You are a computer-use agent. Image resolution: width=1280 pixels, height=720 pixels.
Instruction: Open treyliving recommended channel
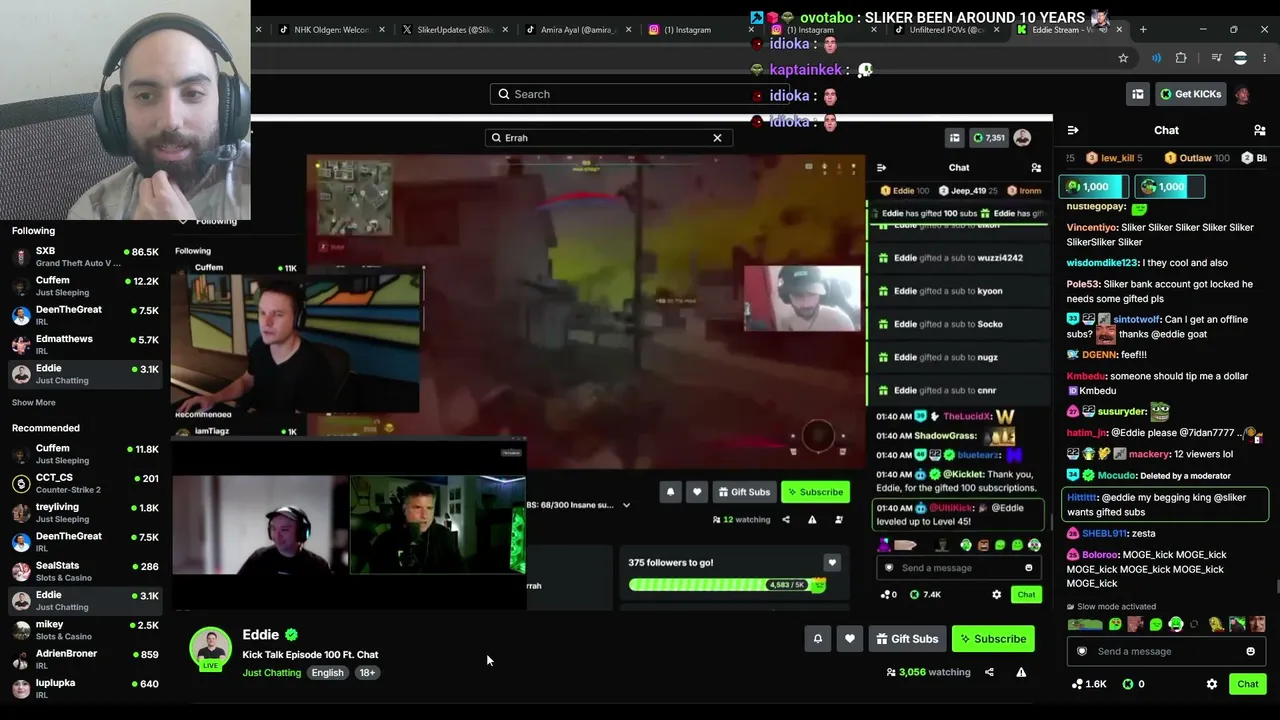click(x=85, y=513)
